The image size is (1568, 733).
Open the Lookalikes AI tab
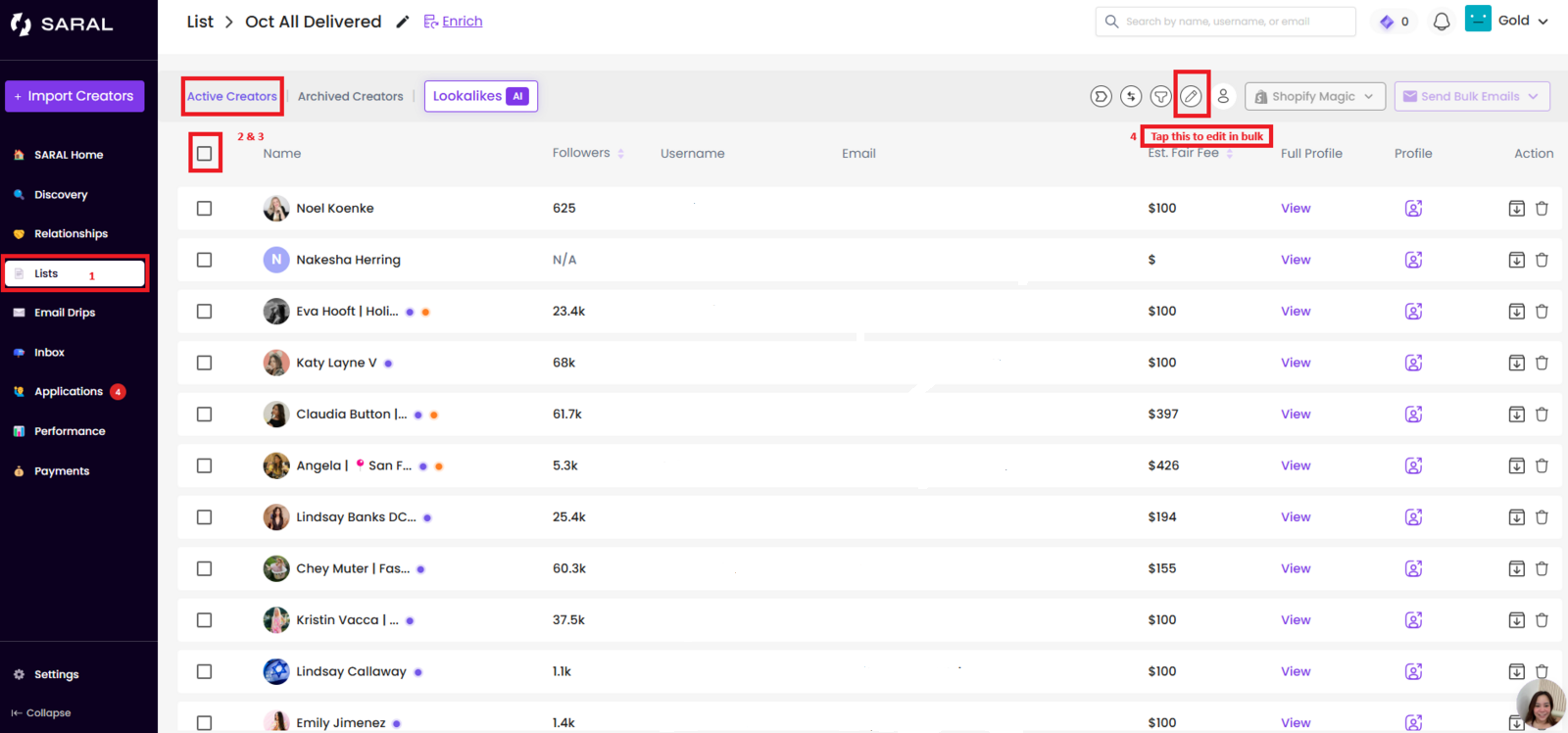point(481,96)
